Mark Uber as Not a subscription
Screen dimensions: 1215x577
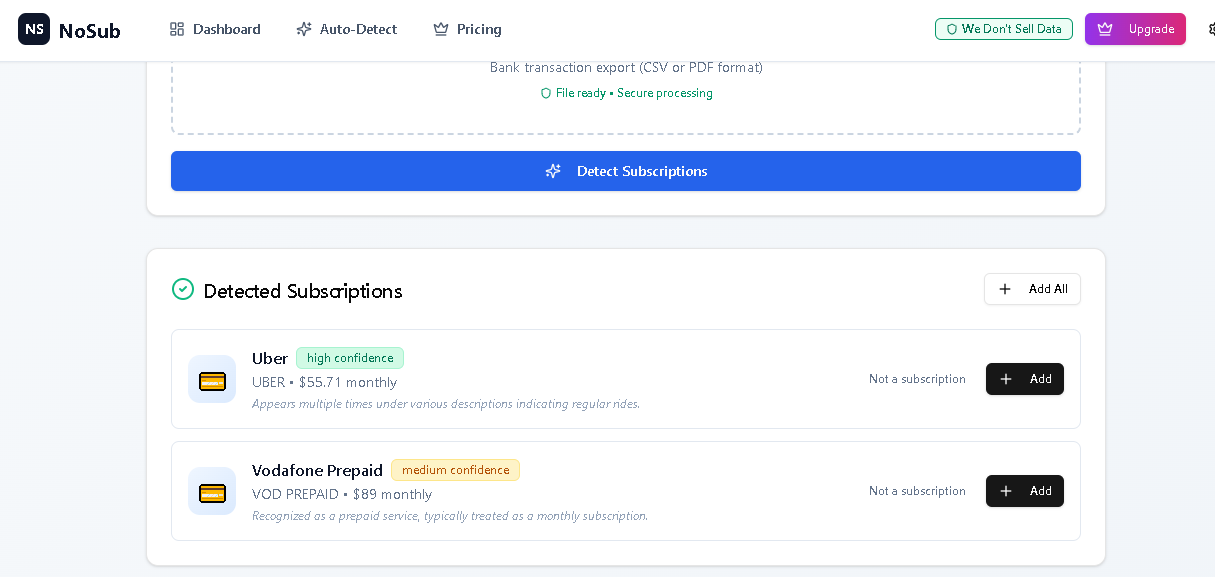(916, 379)
